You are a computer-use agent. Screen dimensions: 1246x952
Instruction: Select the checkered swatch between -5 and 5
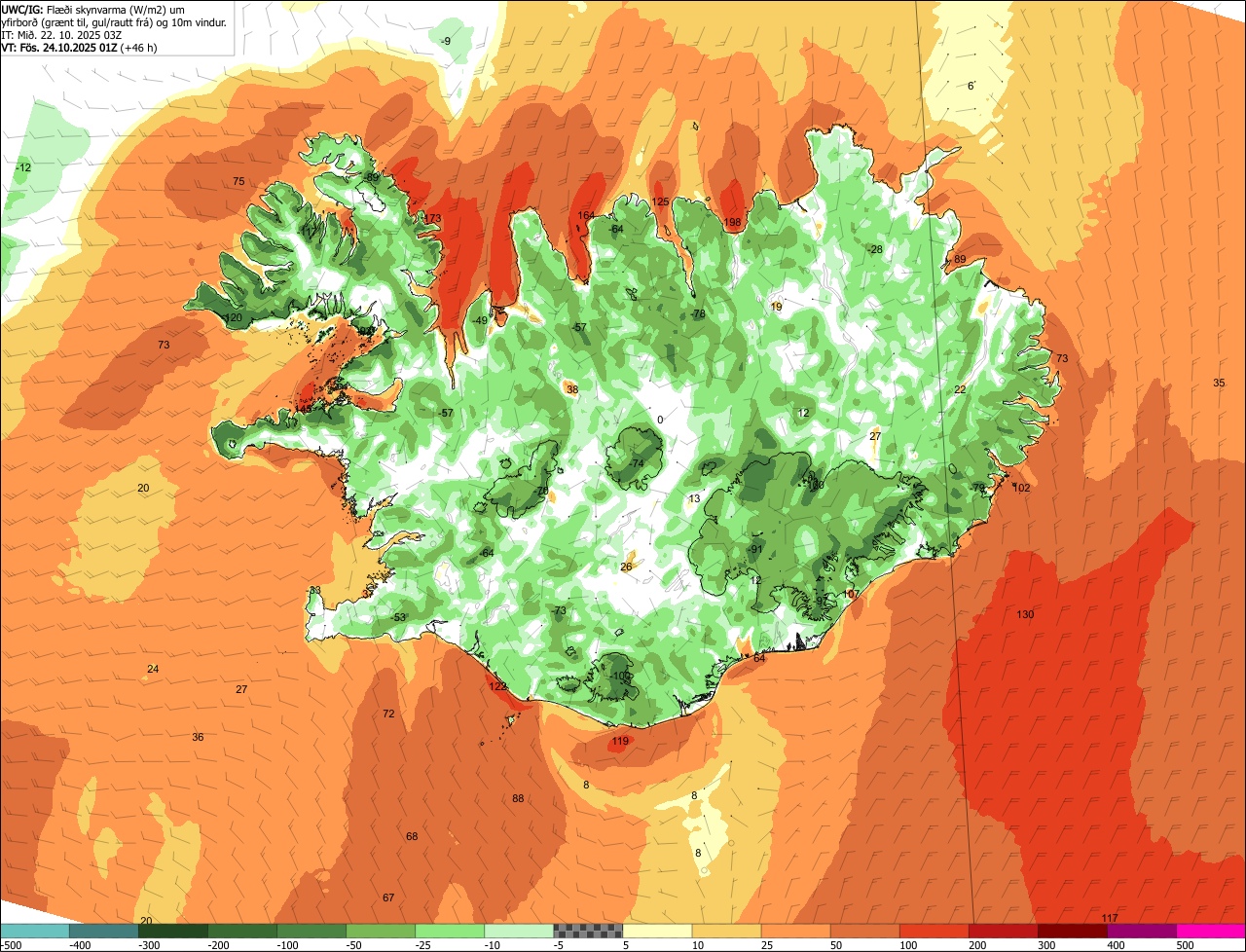[x=588, y=931]
